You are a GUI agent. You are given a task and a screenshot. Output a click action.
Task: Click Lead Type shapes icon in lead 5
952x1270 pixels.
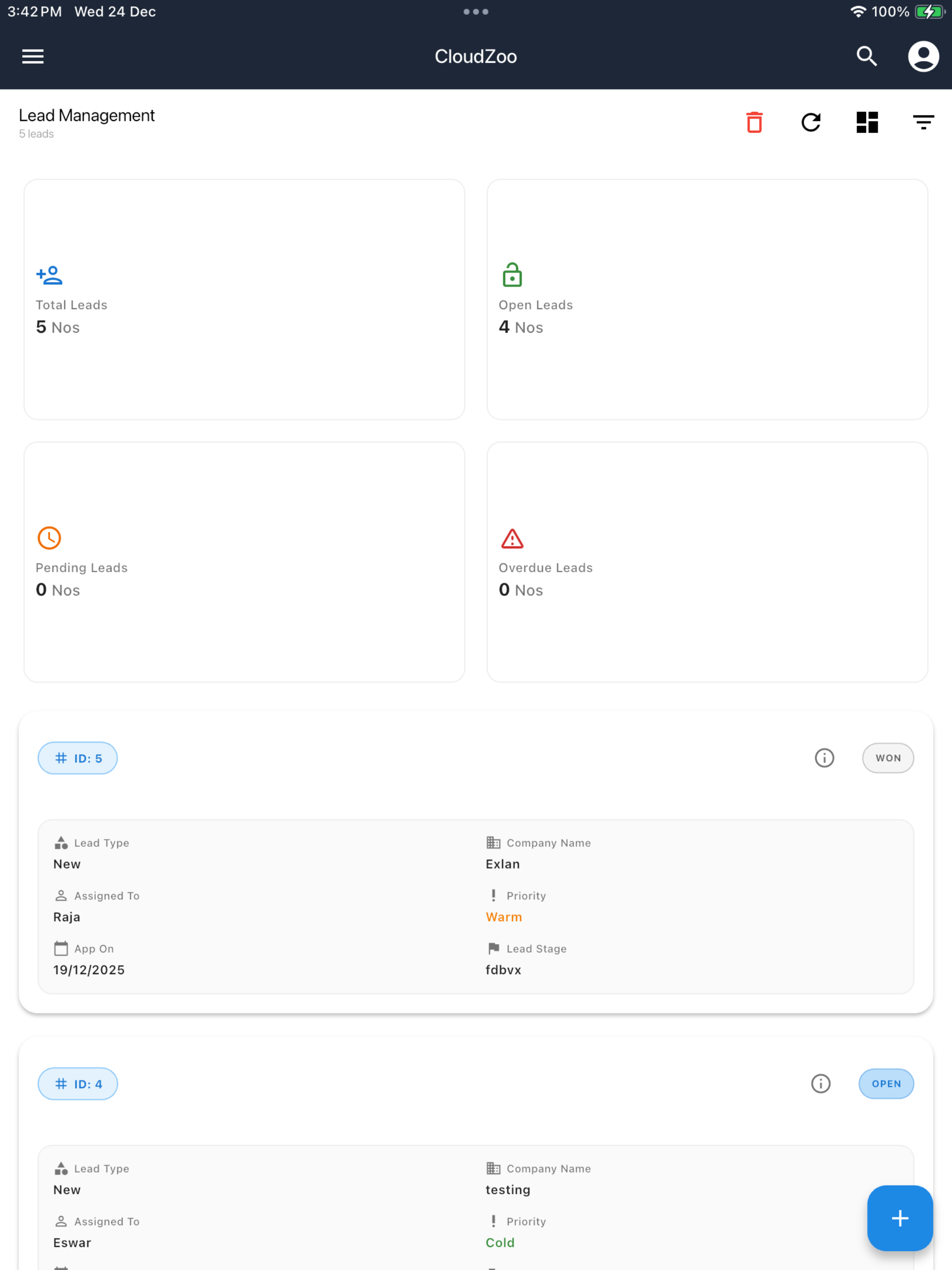coord(61,842)
